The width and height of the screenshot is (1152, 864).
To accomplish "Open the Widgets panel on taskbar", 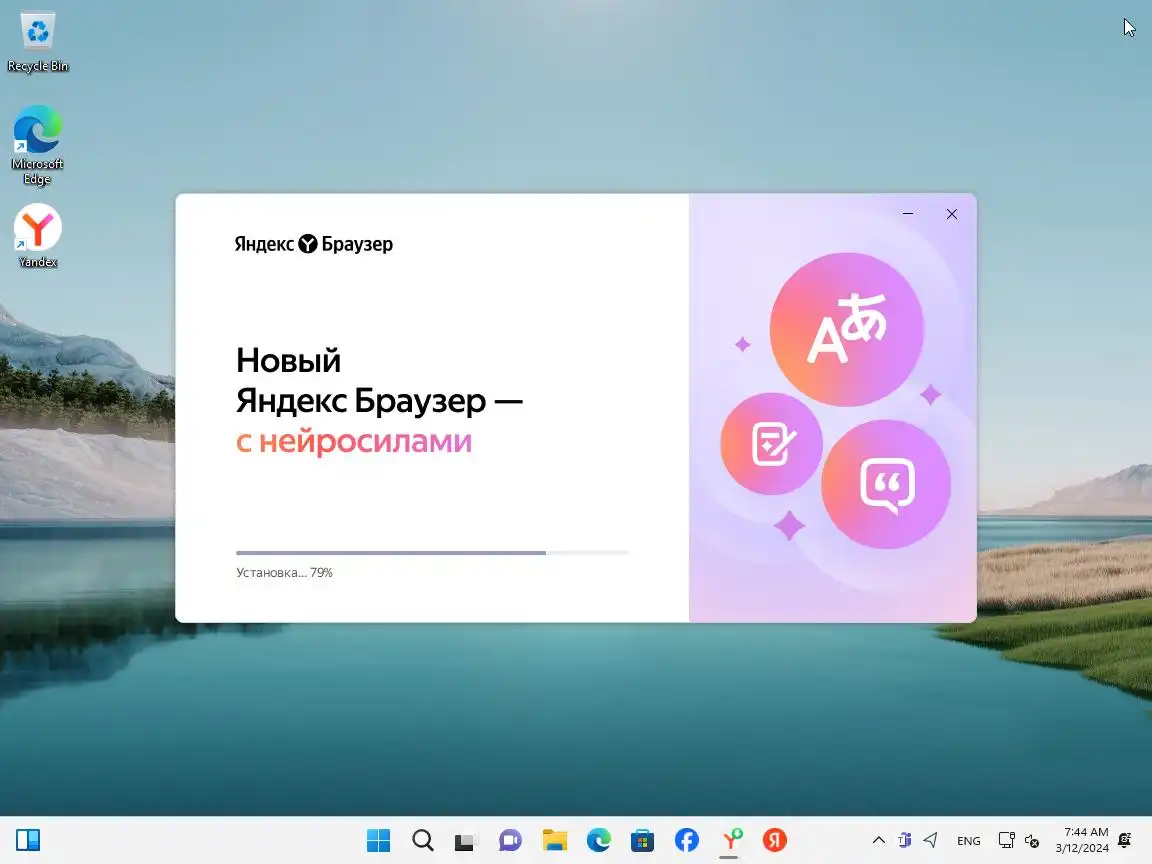I will point(28,840).
